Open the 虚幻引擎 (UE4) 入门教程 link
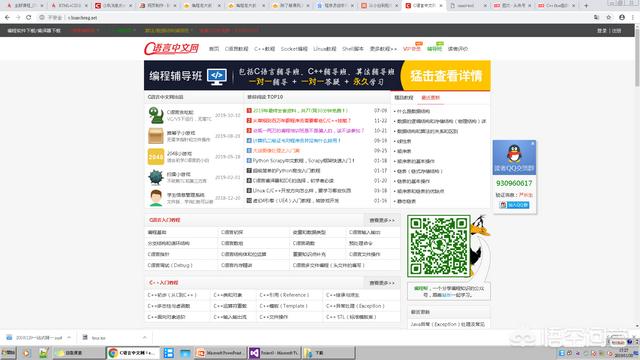Image resolution: width=640 pixels, height=360 pixels. [296, 200]
